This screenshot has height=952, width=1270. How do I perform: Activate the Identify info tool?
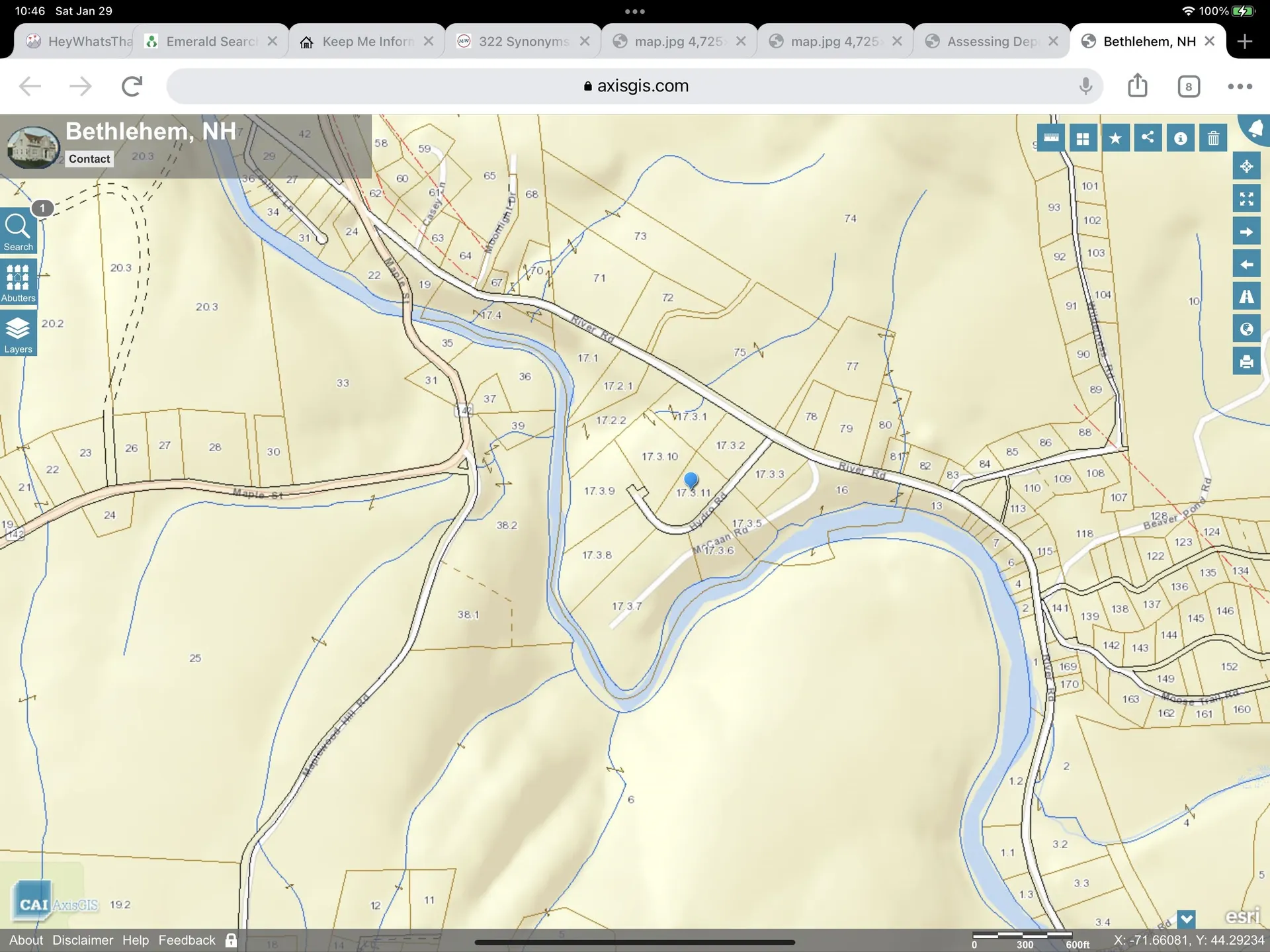click(1181, 138)
